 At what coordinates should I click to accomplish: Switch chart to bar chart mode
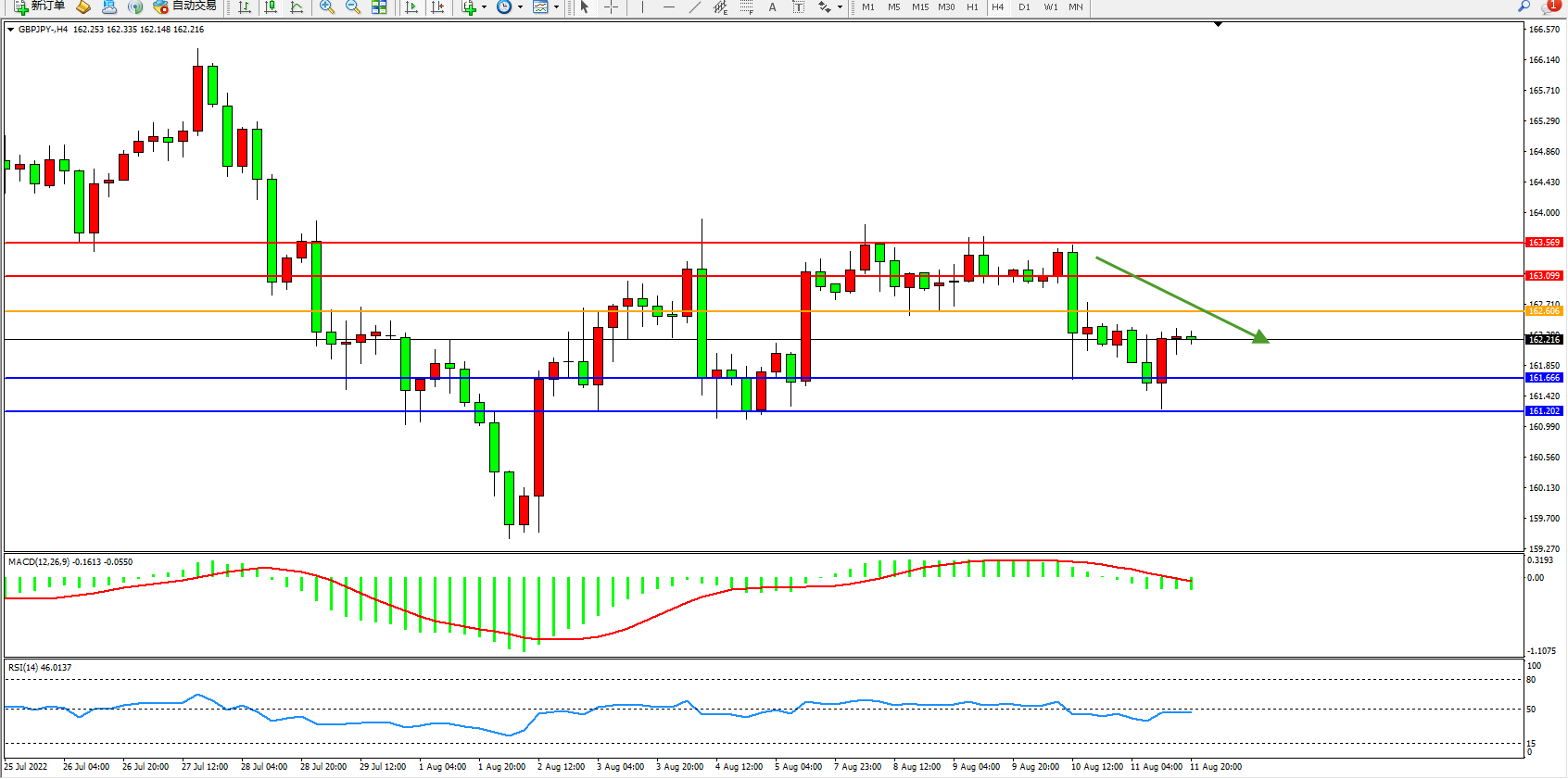(x=245, y=7)
